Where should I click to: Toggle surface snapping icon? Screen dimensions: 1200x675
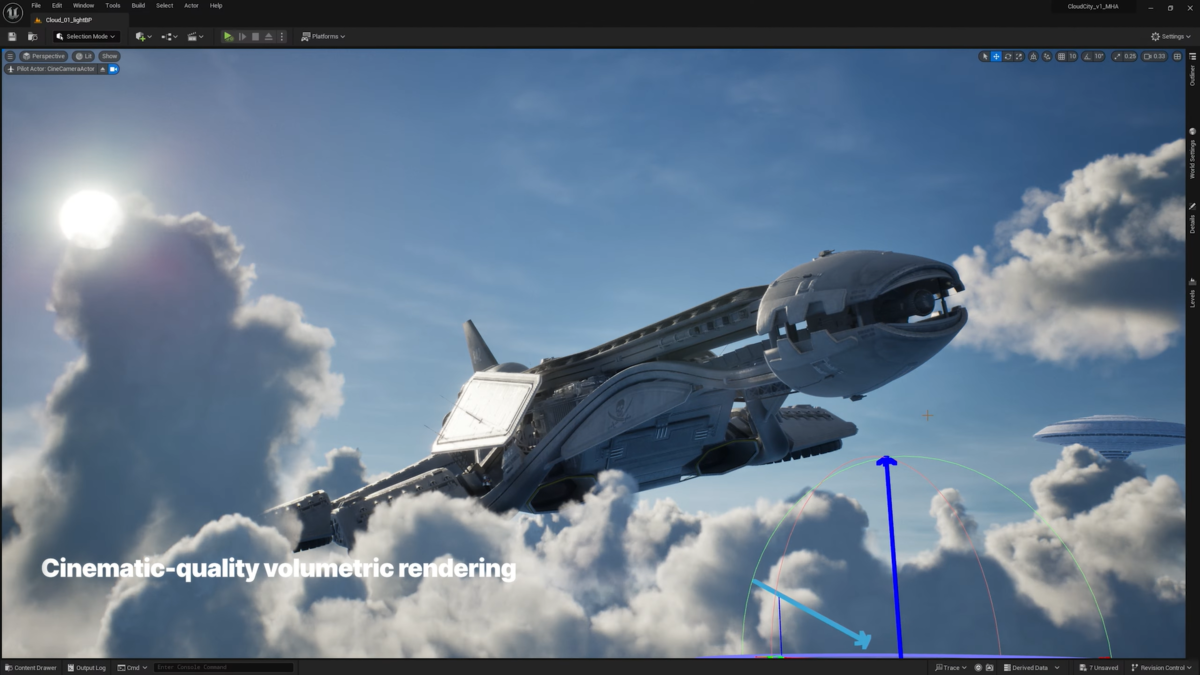(x=1047, y=56)
